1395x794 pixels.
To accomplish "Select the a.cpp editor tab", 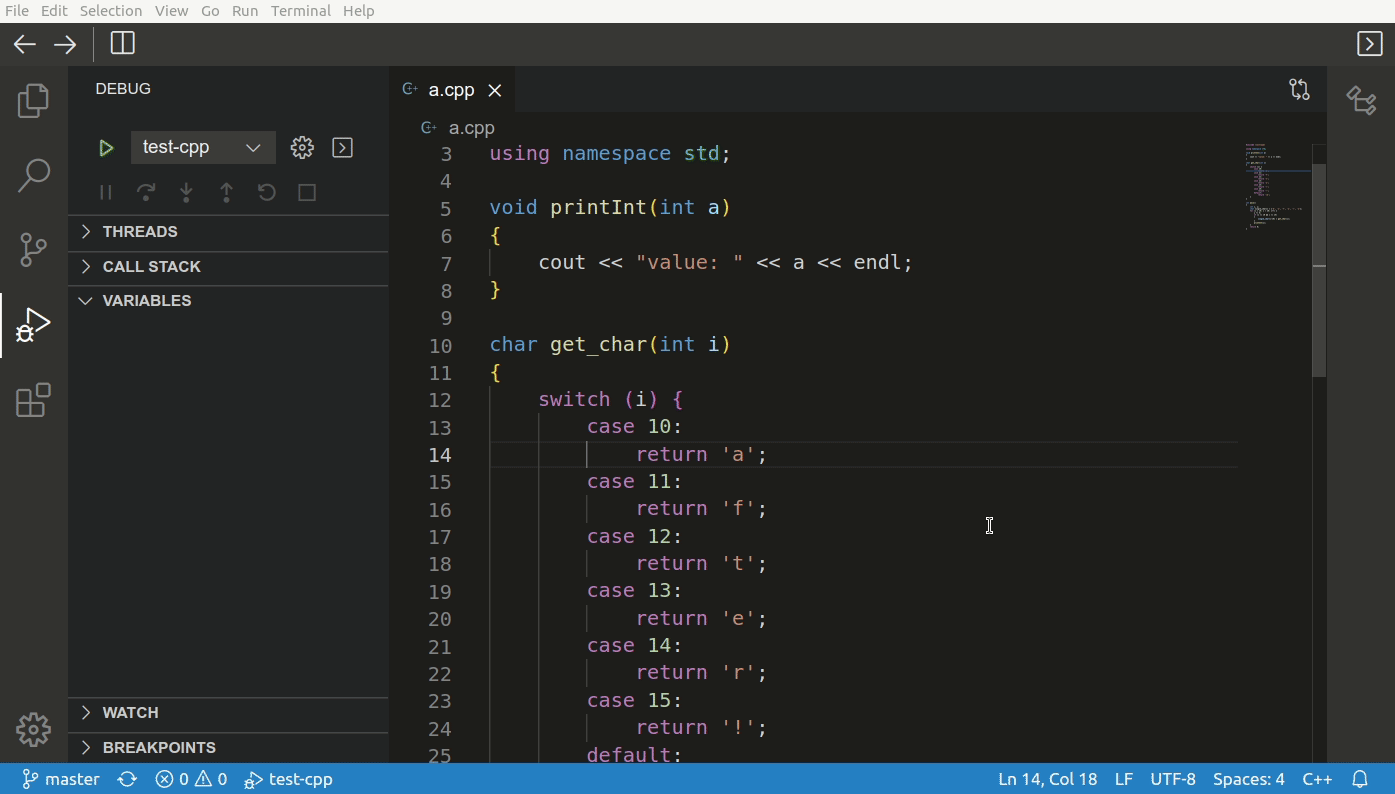I will [x=452, y=90].
